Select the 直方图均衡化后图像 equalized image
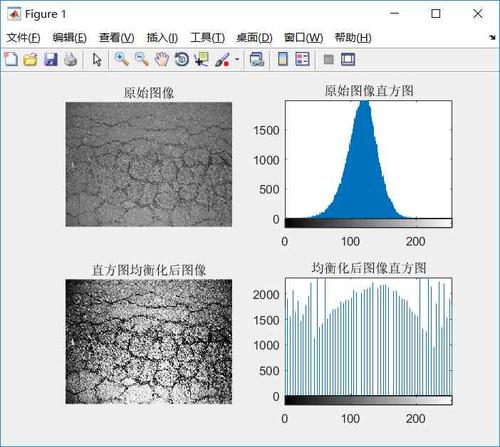This screenshot has width=500, height=447. (x=149, y=342)
